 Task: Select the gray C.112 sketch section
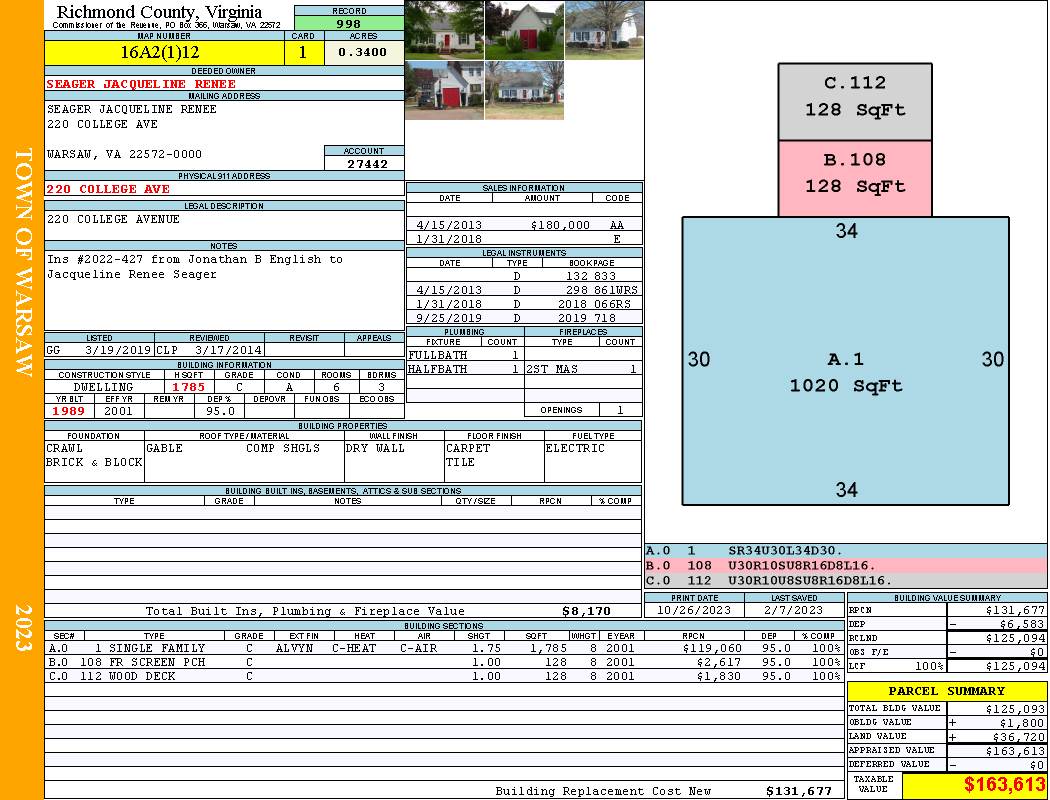tap(854, 102)
